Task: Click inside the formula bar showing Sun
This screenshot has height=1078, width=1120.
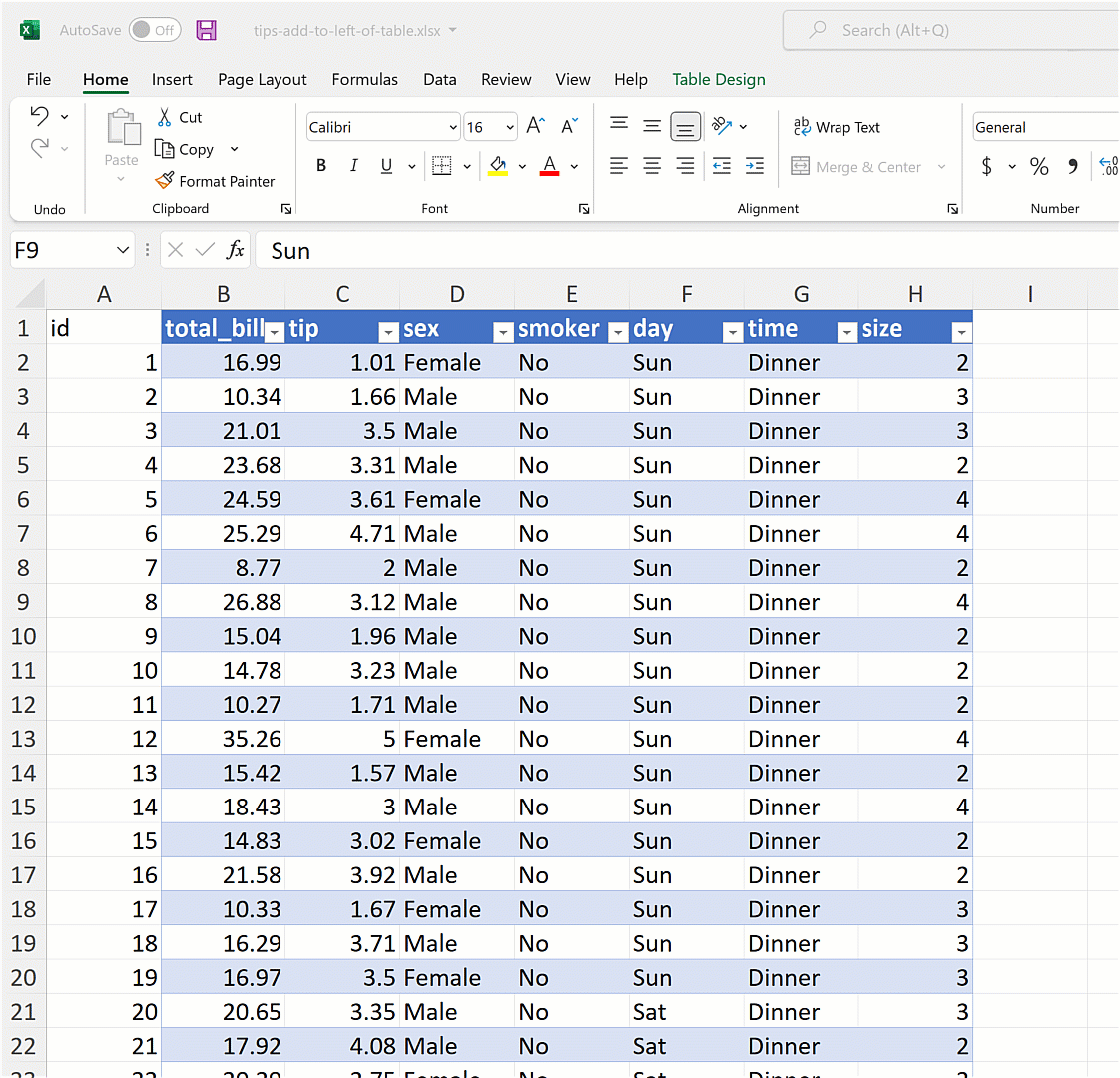Action: tap(399, 250)
